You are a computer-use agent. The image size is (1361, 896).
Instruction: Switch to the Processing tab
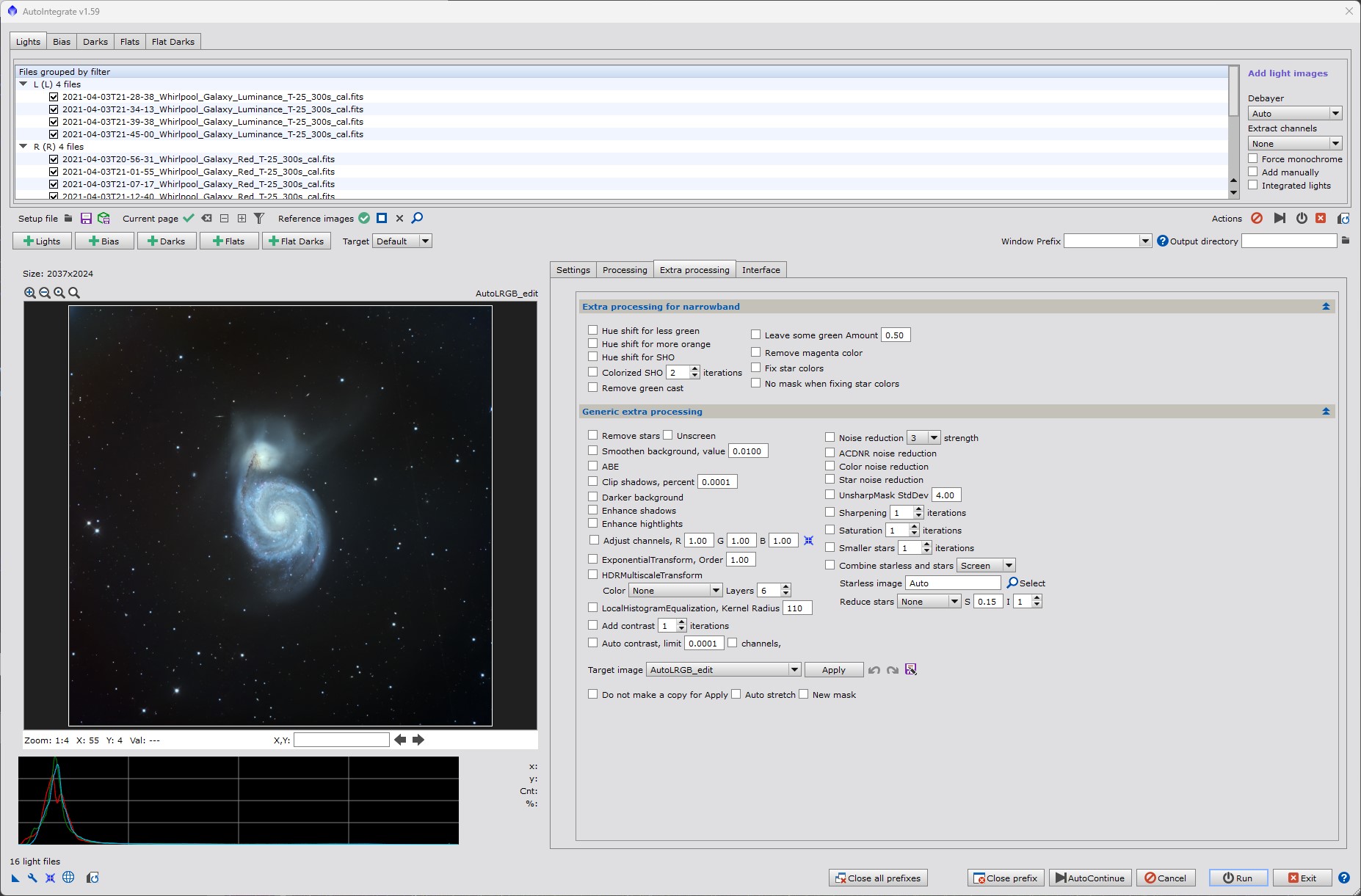625,270
